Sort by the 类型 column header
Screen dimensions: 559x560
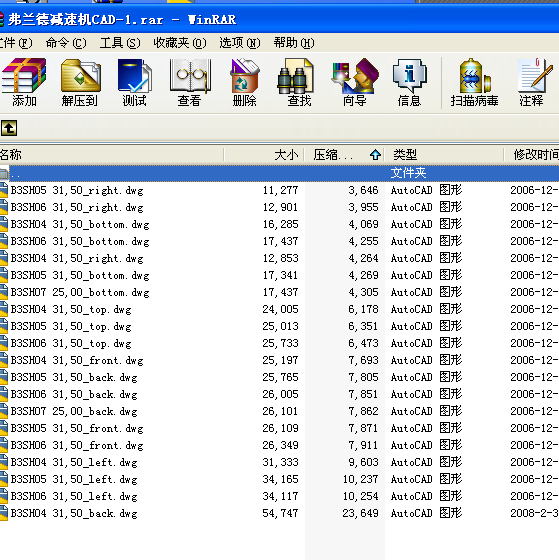(444, 155)
